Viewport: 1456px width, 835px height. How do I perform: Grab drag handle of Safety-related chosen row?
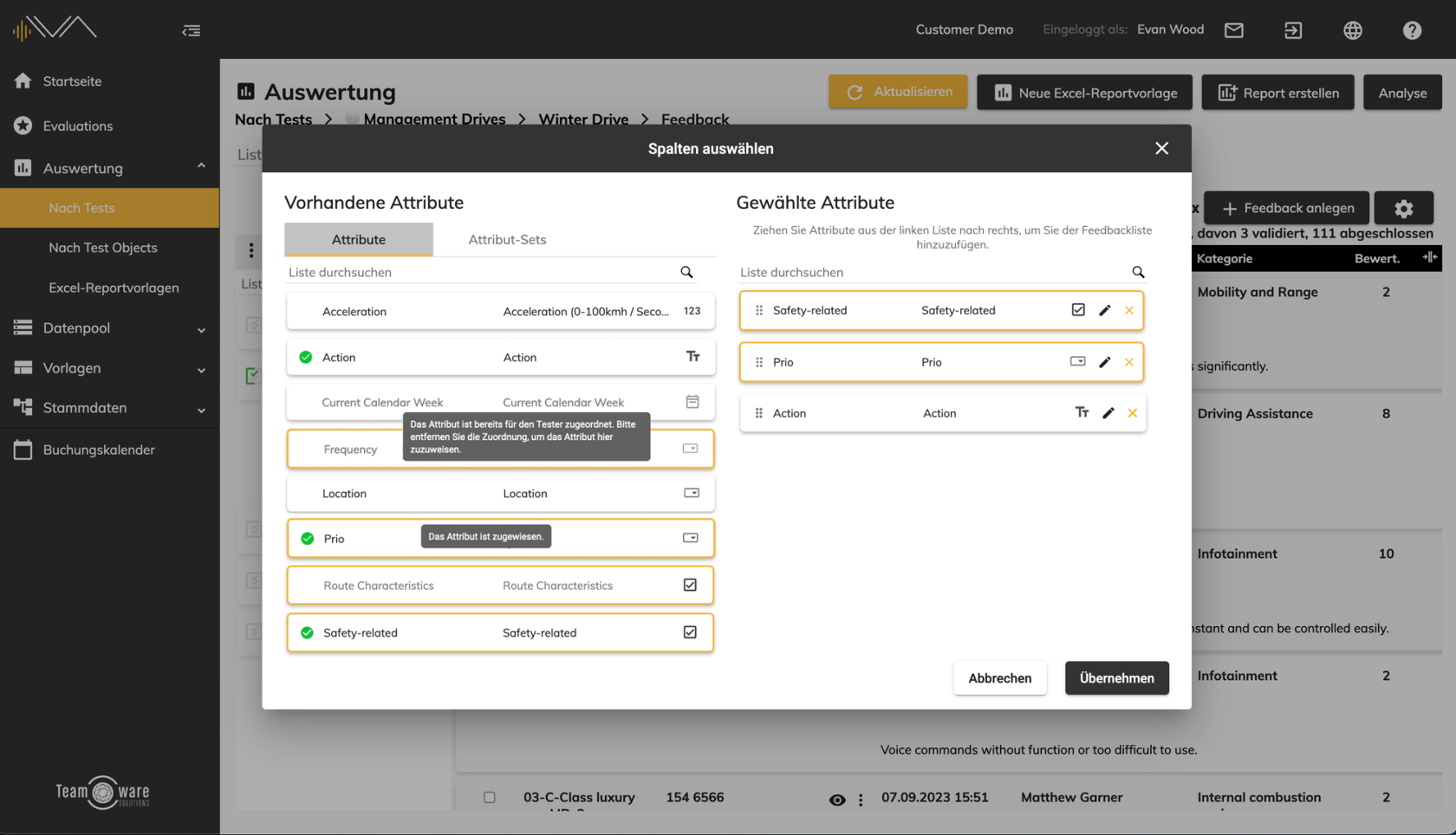point(759,310)
